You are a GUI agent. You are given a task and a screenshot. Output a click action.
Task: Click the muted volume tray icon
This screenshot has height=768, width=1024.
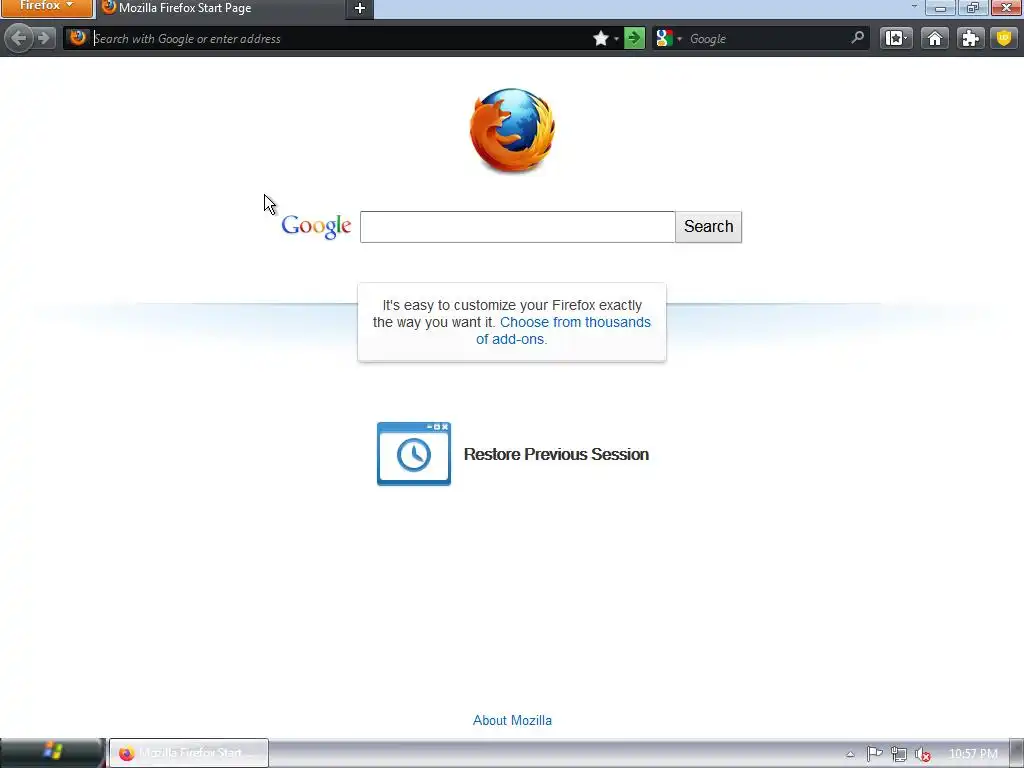[x=922, y=754]
